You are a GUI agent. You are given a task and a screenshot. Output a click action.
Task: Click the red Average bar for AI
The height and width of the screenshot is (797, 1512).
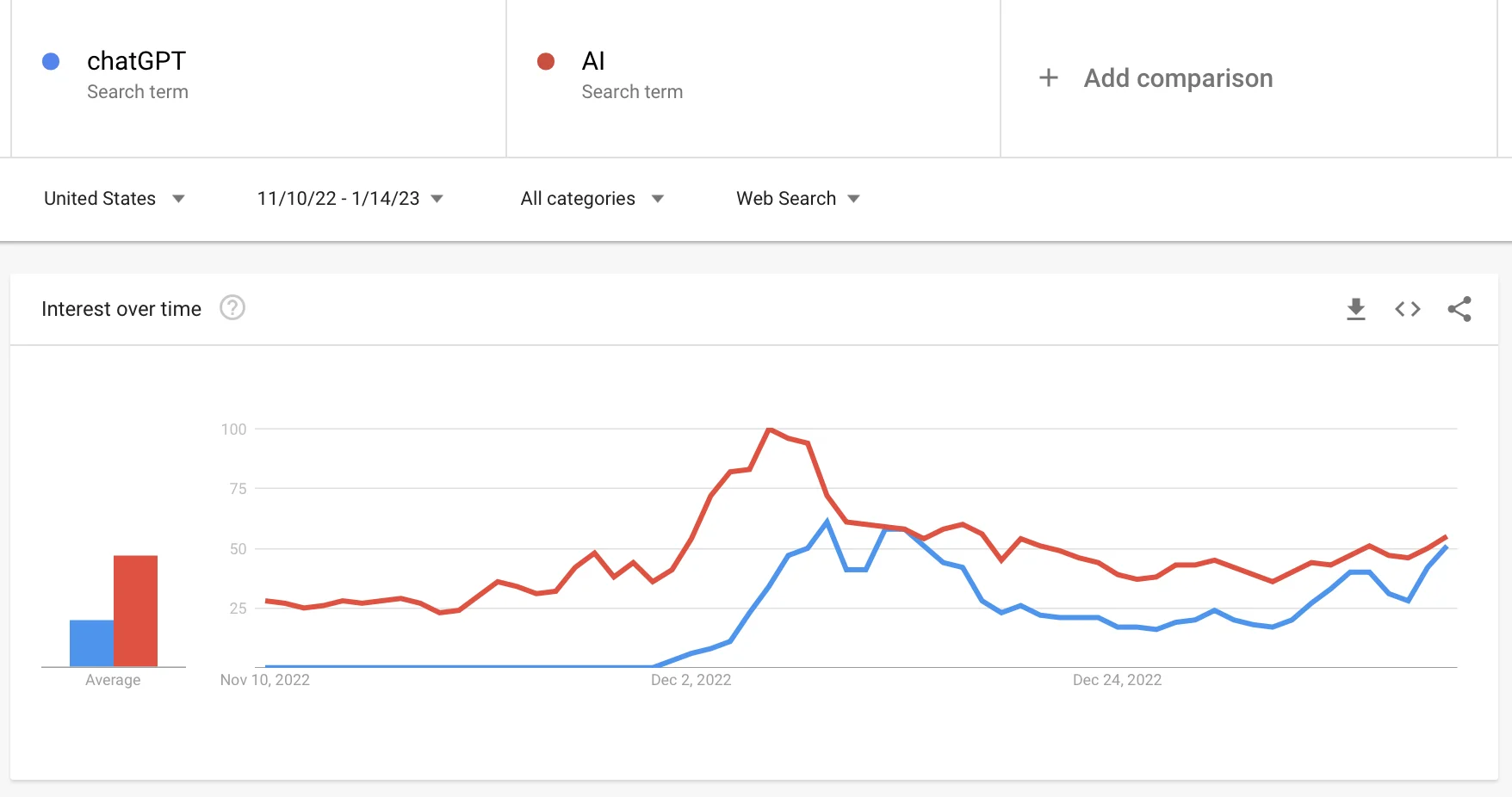point(135,611)
